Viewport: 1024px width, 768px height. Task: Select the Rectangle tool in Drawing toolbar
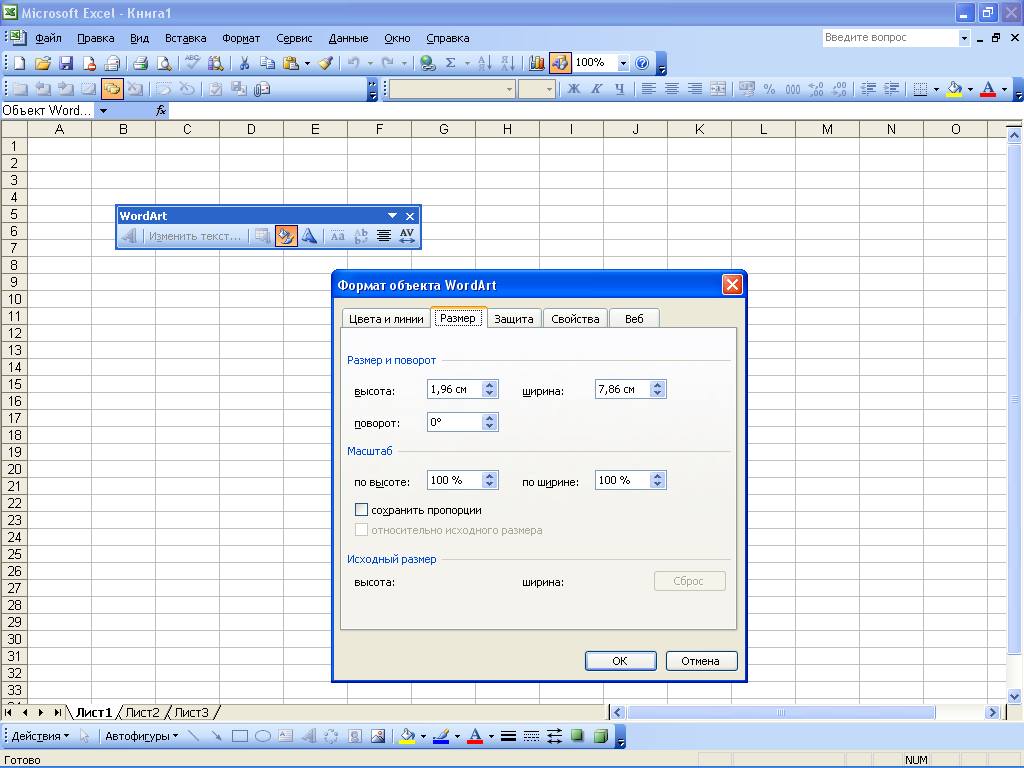pyautogui.click(x=240, y=737)
